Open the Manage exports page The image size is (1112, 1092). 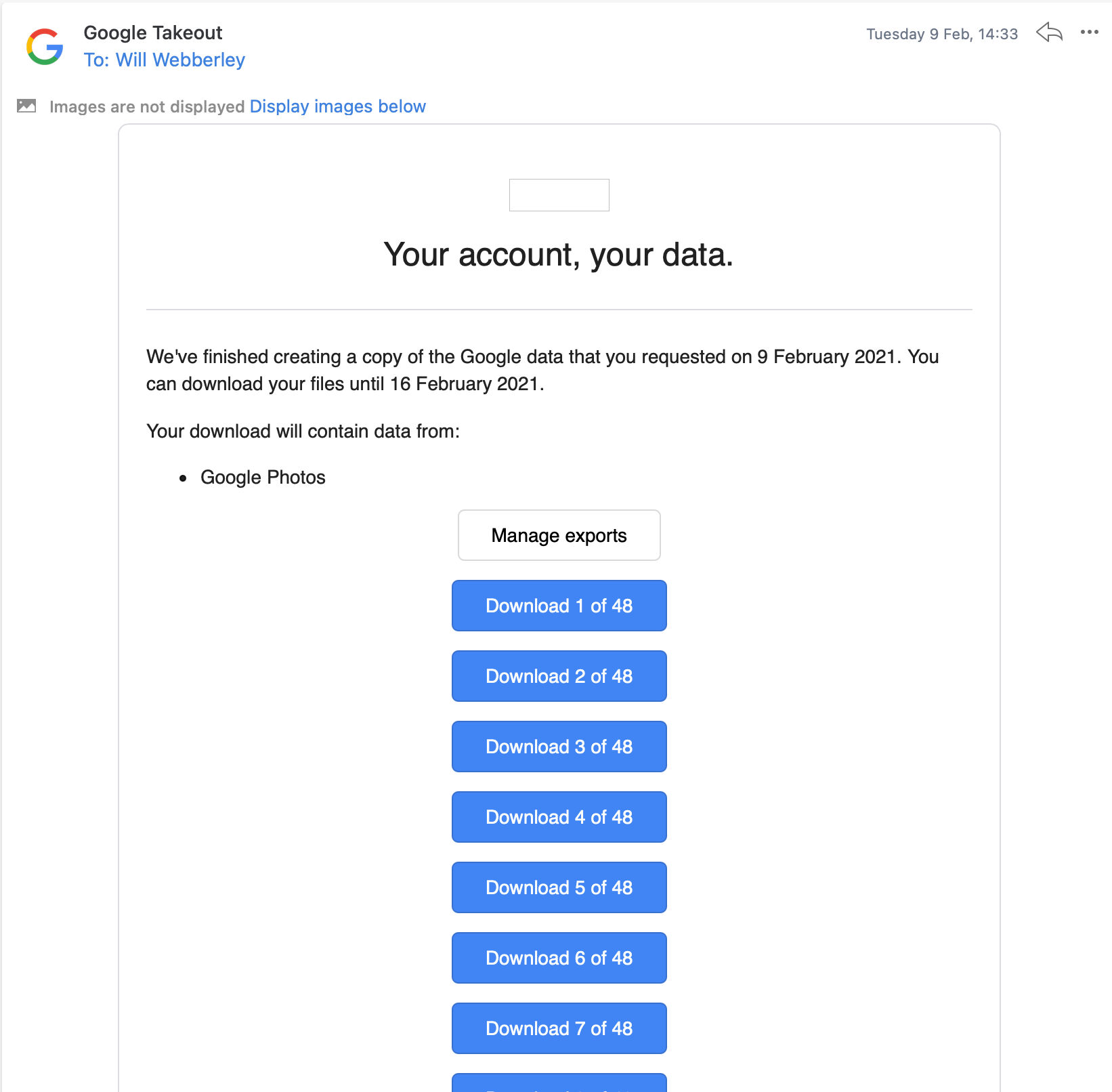click(559, 535)
